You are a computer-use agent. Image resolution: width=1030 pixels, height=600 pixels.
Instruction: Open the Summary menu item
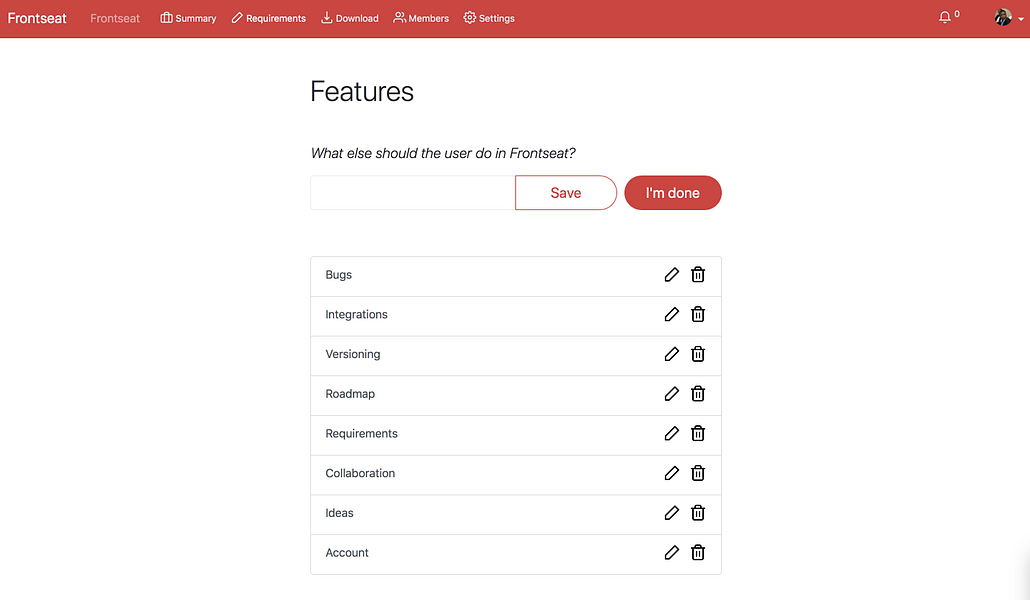click(x=189, y=18)
